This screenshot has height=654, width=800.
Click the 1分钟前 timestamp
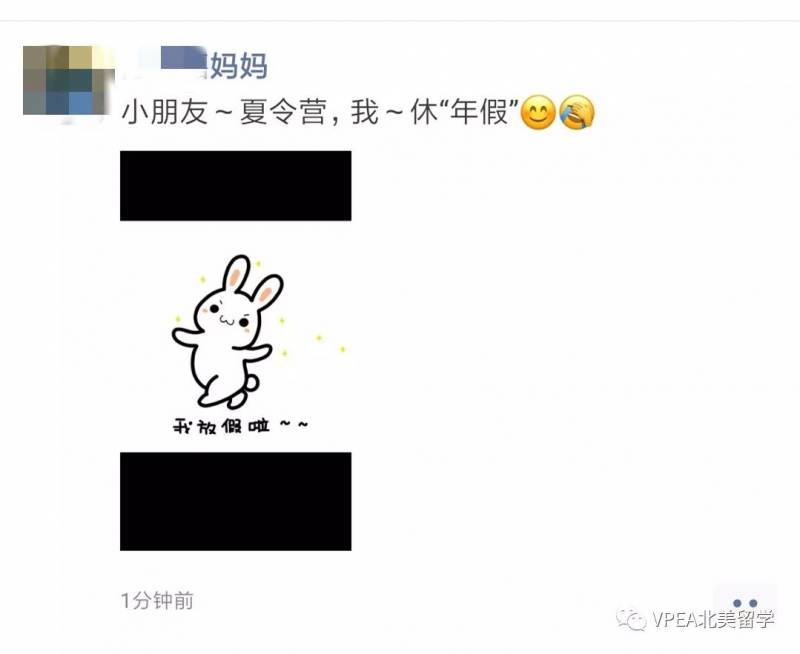(x=157, y=601)
